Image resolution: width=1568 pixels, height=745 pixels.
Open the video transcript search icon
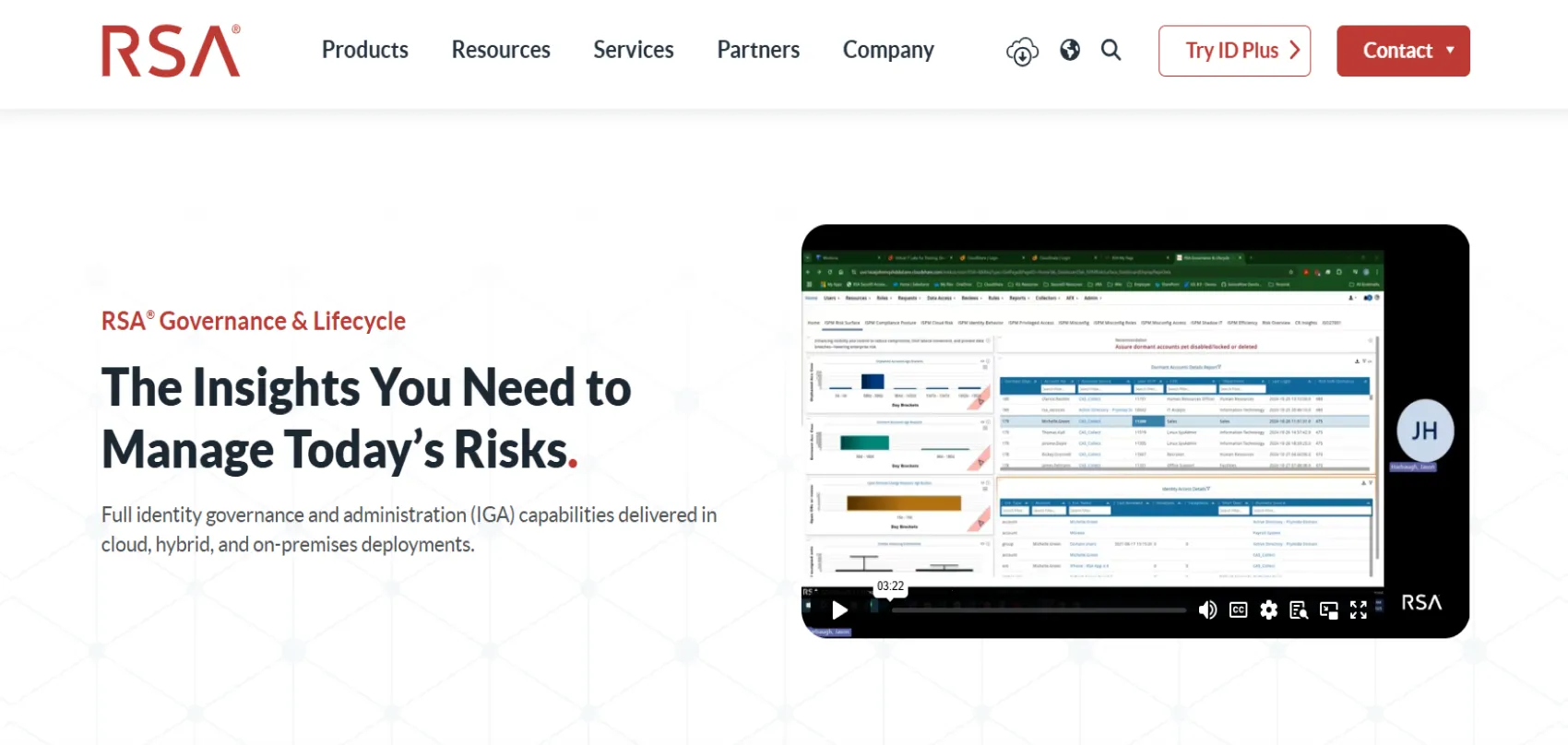(x=1299, y=610)
